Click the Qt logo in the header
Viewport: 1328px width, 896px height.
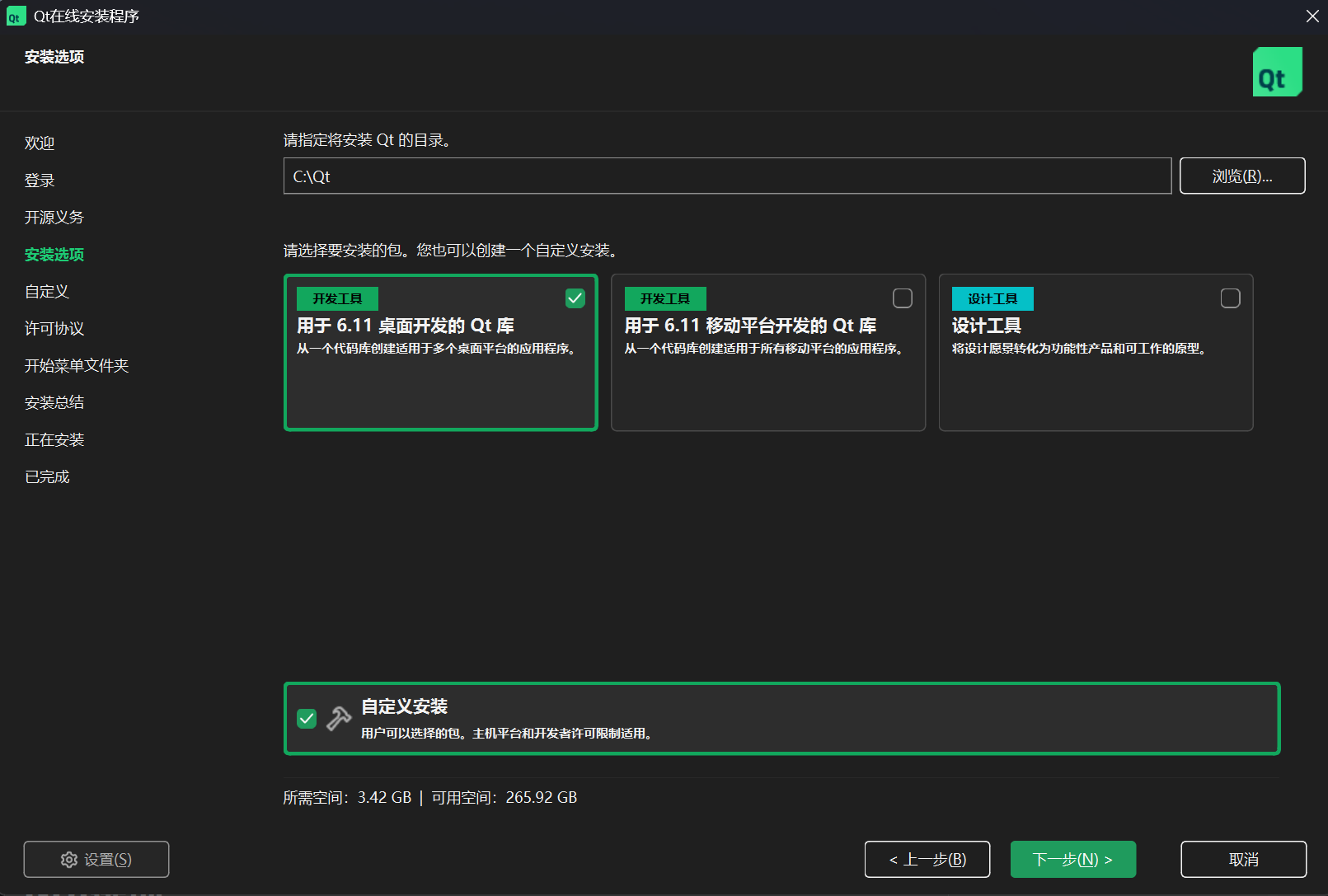coord(1277,72)
